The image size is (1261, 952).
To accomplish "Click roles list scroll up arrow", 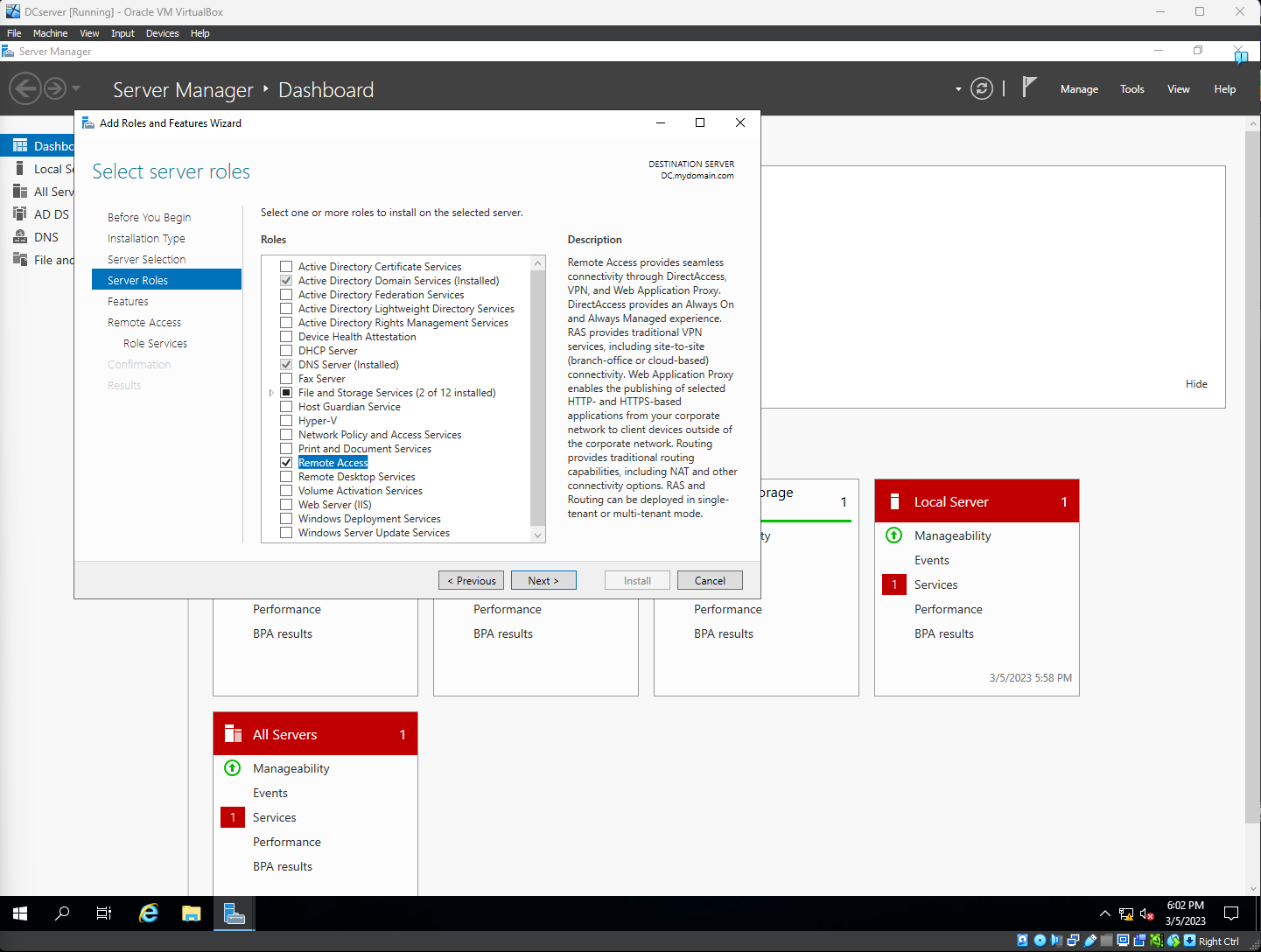I will pos(538,263).
